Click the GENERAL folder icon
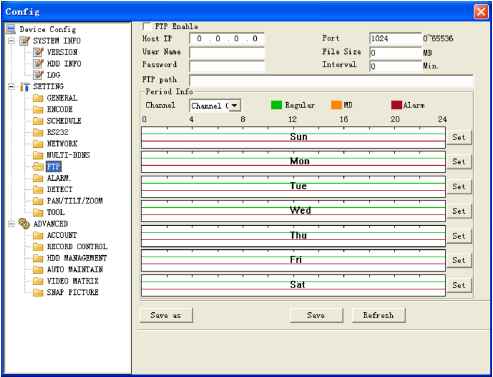Viewport: 493px width, 377px height. coord(38,98)
